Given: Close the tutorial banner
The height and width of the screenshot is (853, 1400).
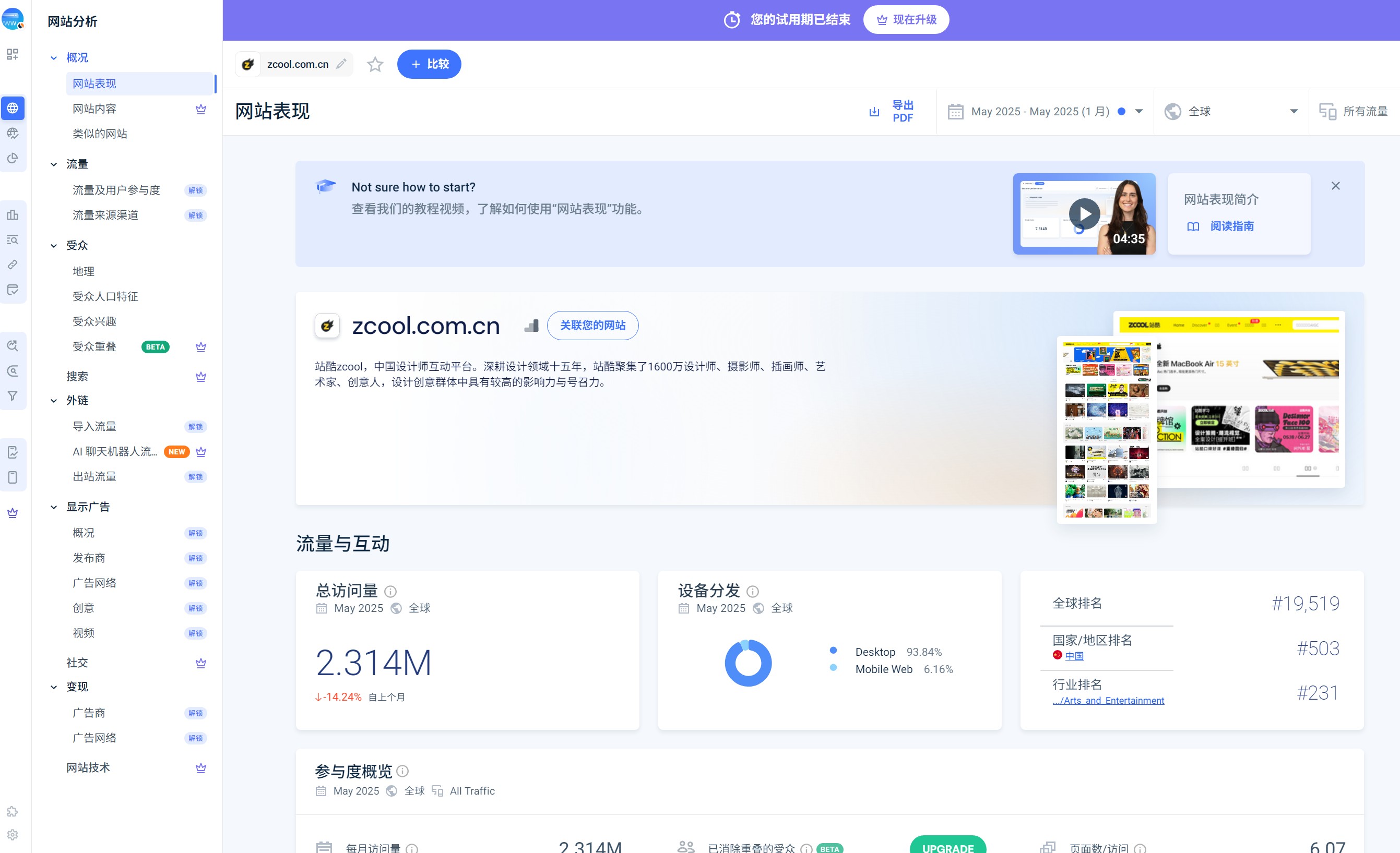Looking at the screenshot, I should point(1335,186).
